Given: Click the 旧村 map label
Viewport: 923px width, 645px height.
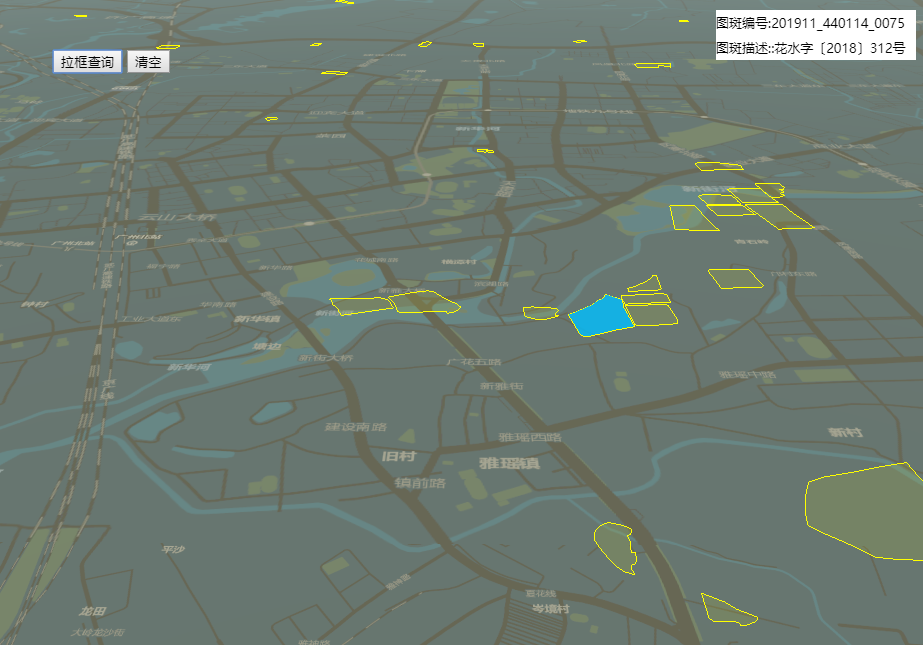Looking at the screenshot, I should (x=399, y=456).
